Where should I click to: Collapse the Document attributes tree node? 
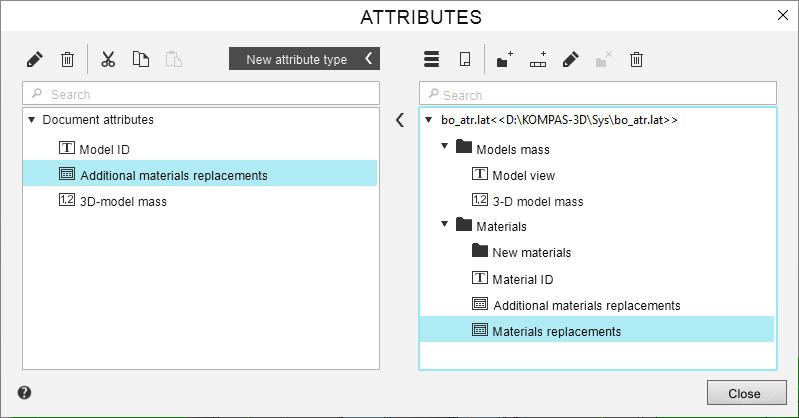(32, 120)
